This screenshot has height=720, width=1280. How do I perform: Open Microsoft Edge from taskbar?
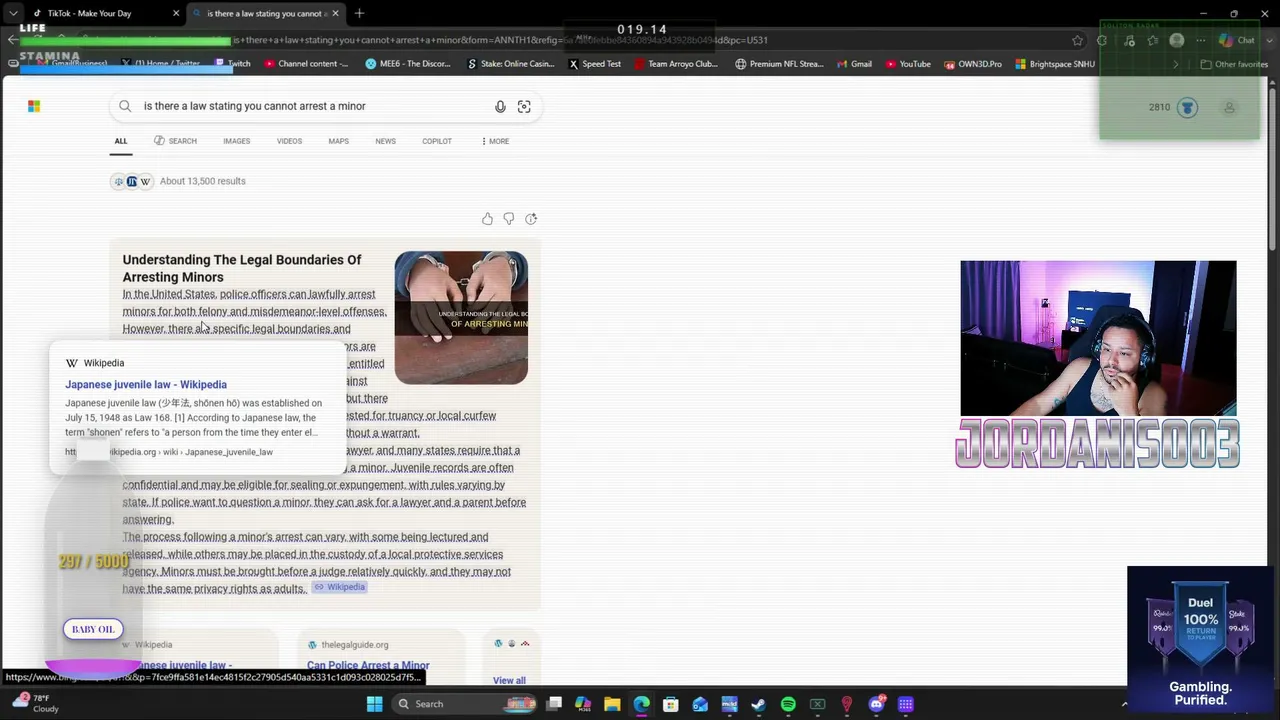[x=641, y=704]
